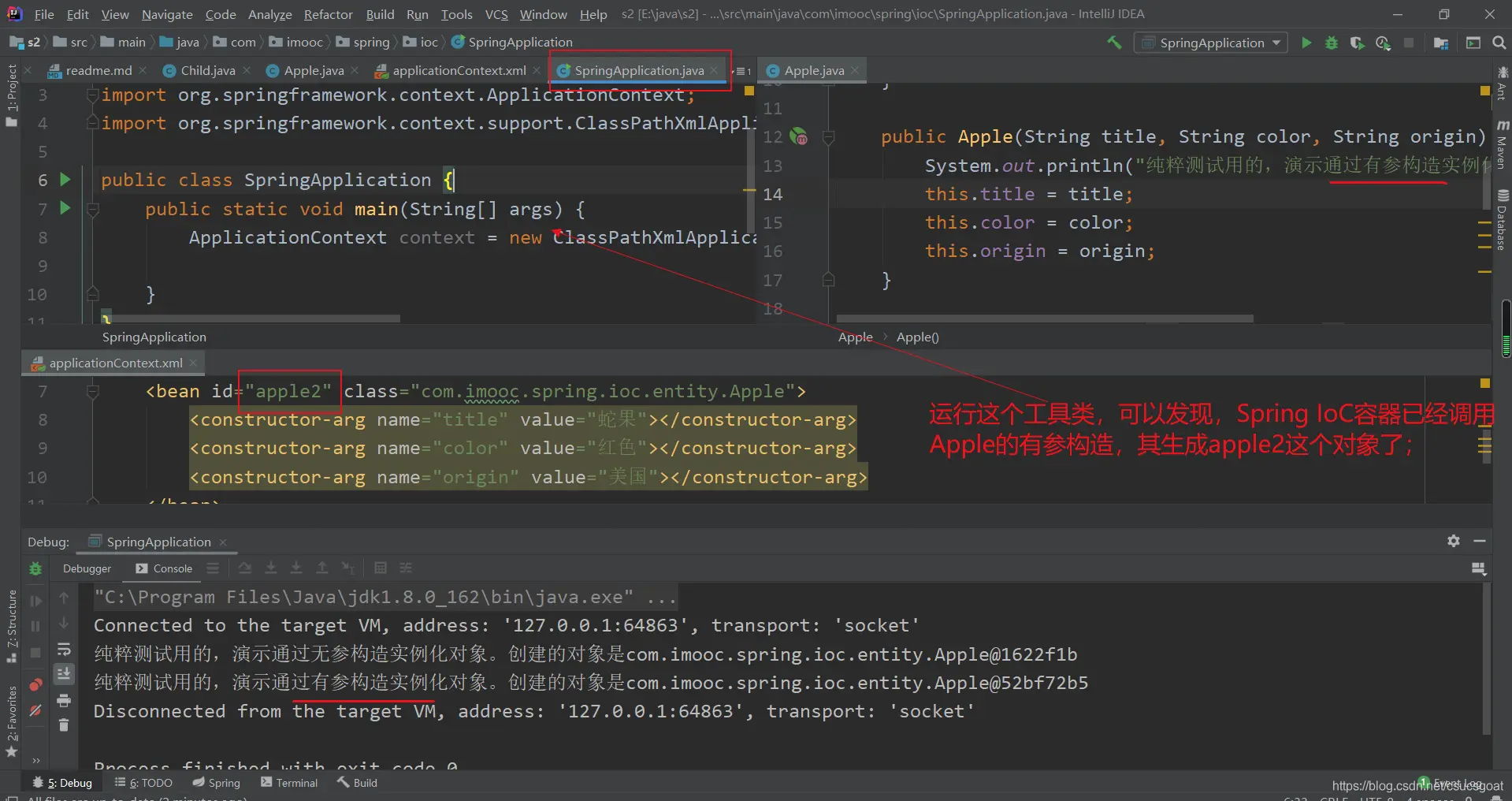Click the print icon in console toolbar
Image resolution: width=1512 pixels, height=801 pixels.
pos(64,700)
